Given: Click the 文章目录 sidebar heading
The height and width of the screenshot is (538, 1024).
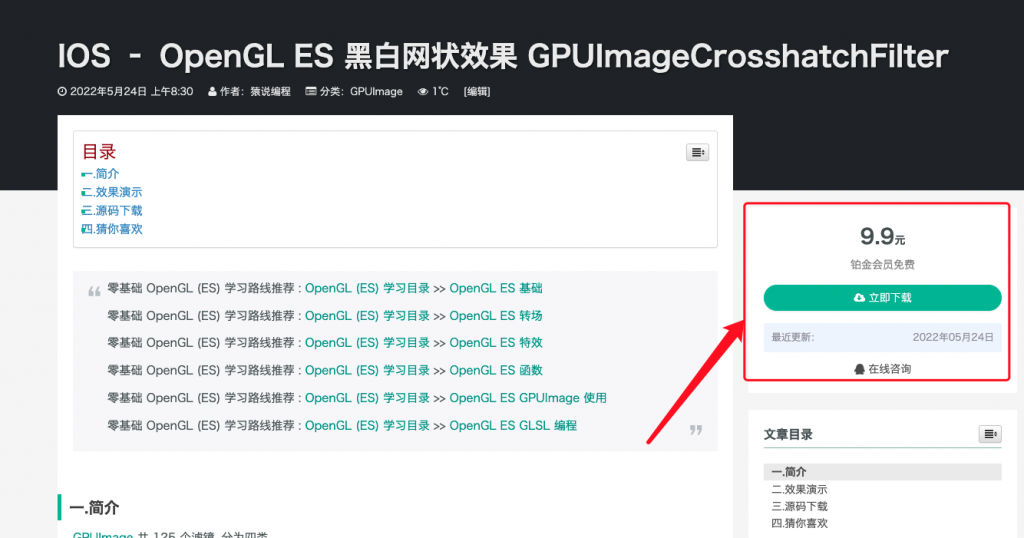Looking at the screenshot, I should click(788, 434).
